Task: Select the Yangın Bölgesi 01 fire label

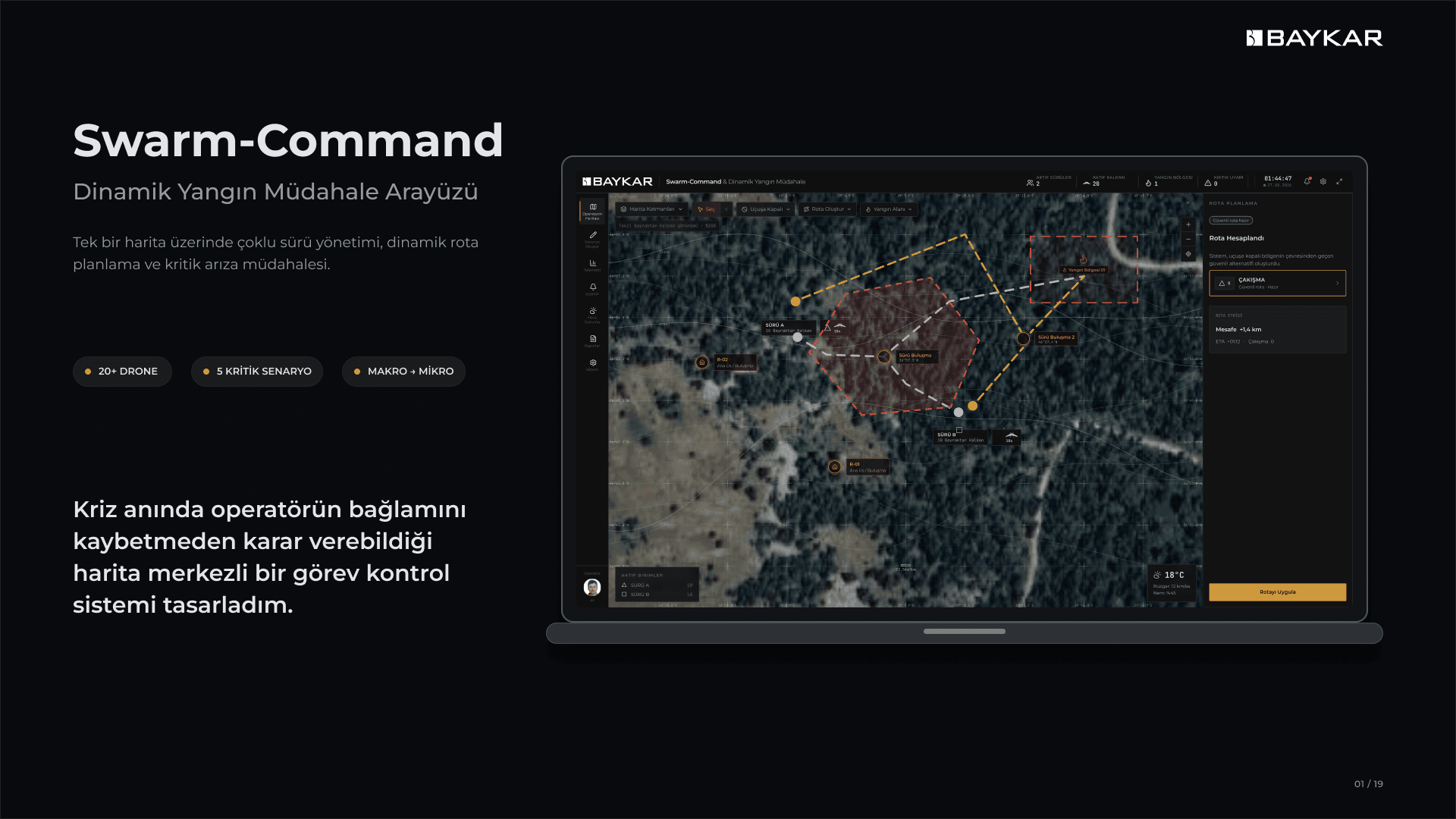Action: click(x=1084, y=270)
